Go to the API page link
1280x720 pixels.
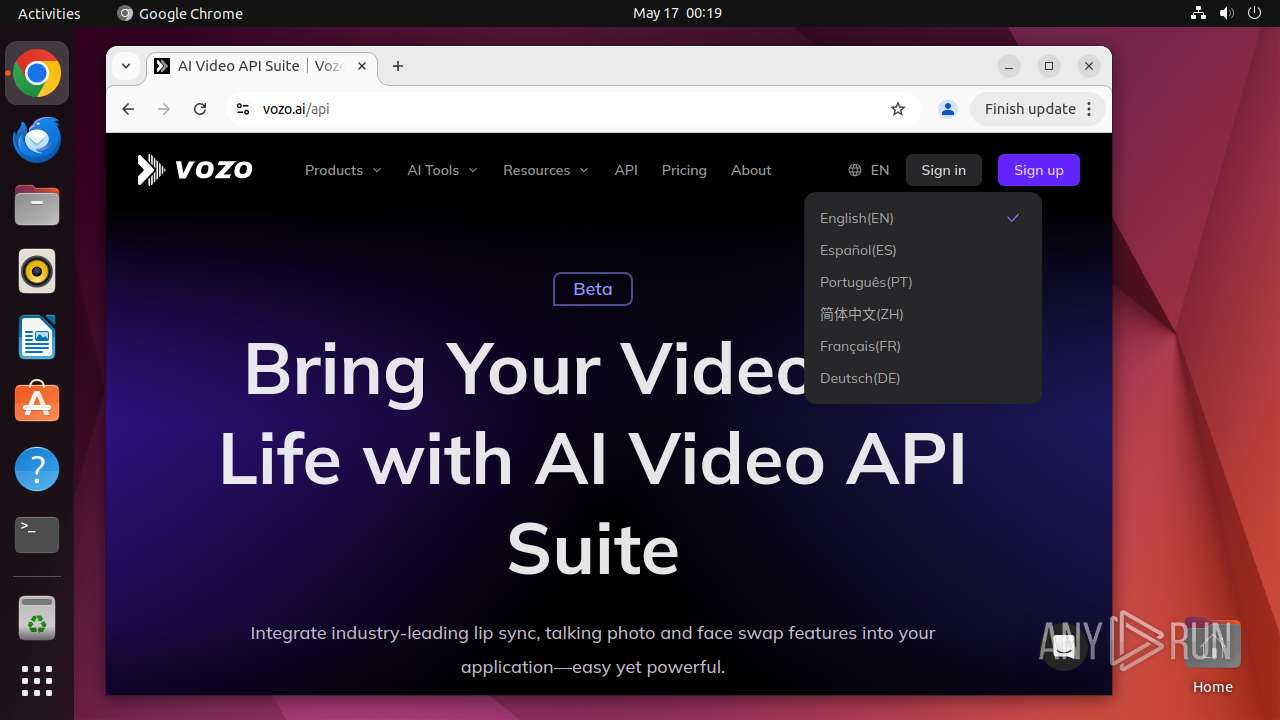626,170
